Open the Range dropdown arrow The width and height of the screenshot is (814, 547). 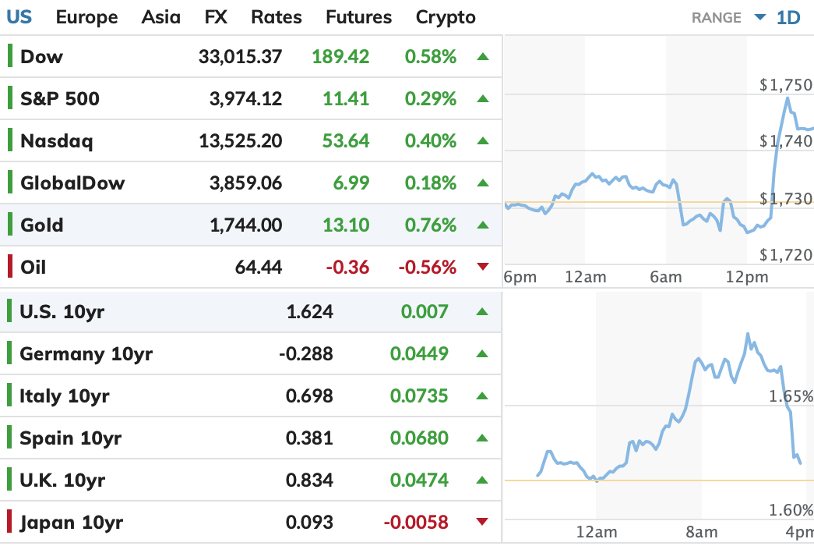760,17
